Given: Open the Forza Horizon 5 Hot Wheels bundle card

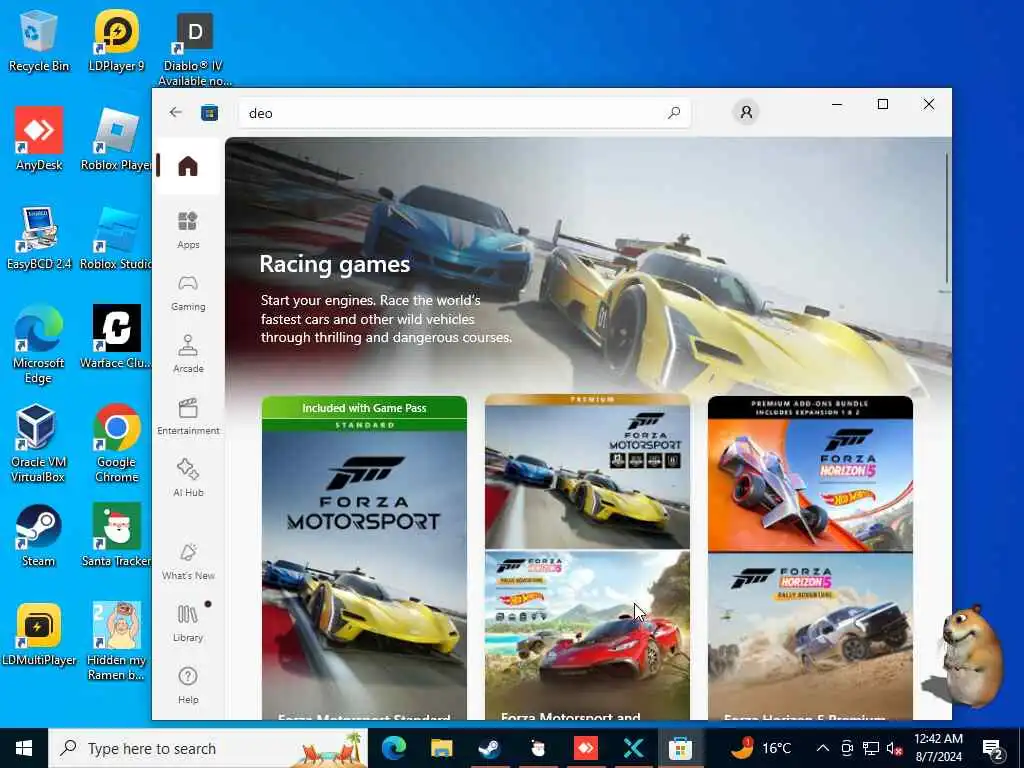Looking at the screenshot, I should (x=810, y=473).
